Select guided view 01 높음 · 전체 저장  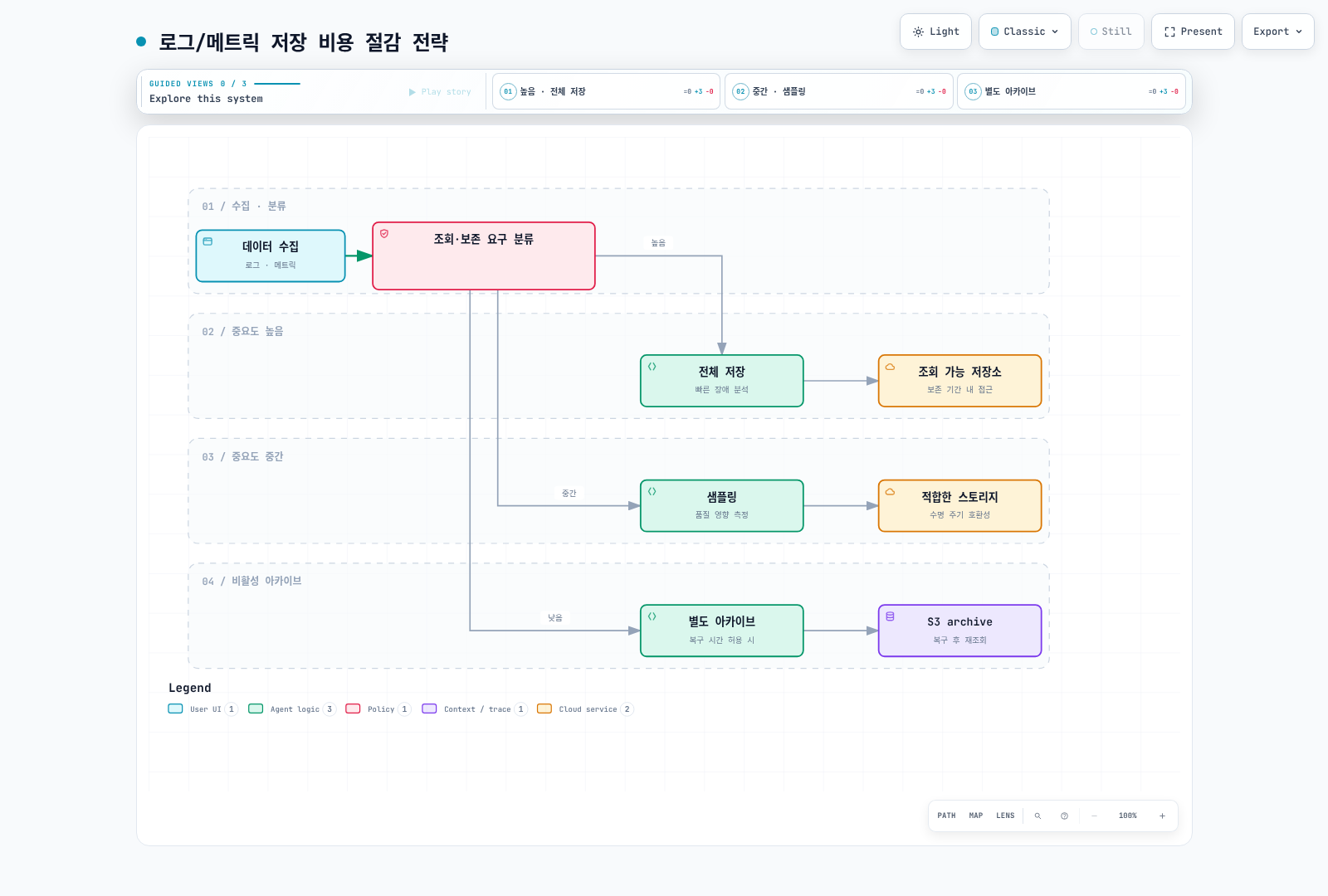coord(606,91)
